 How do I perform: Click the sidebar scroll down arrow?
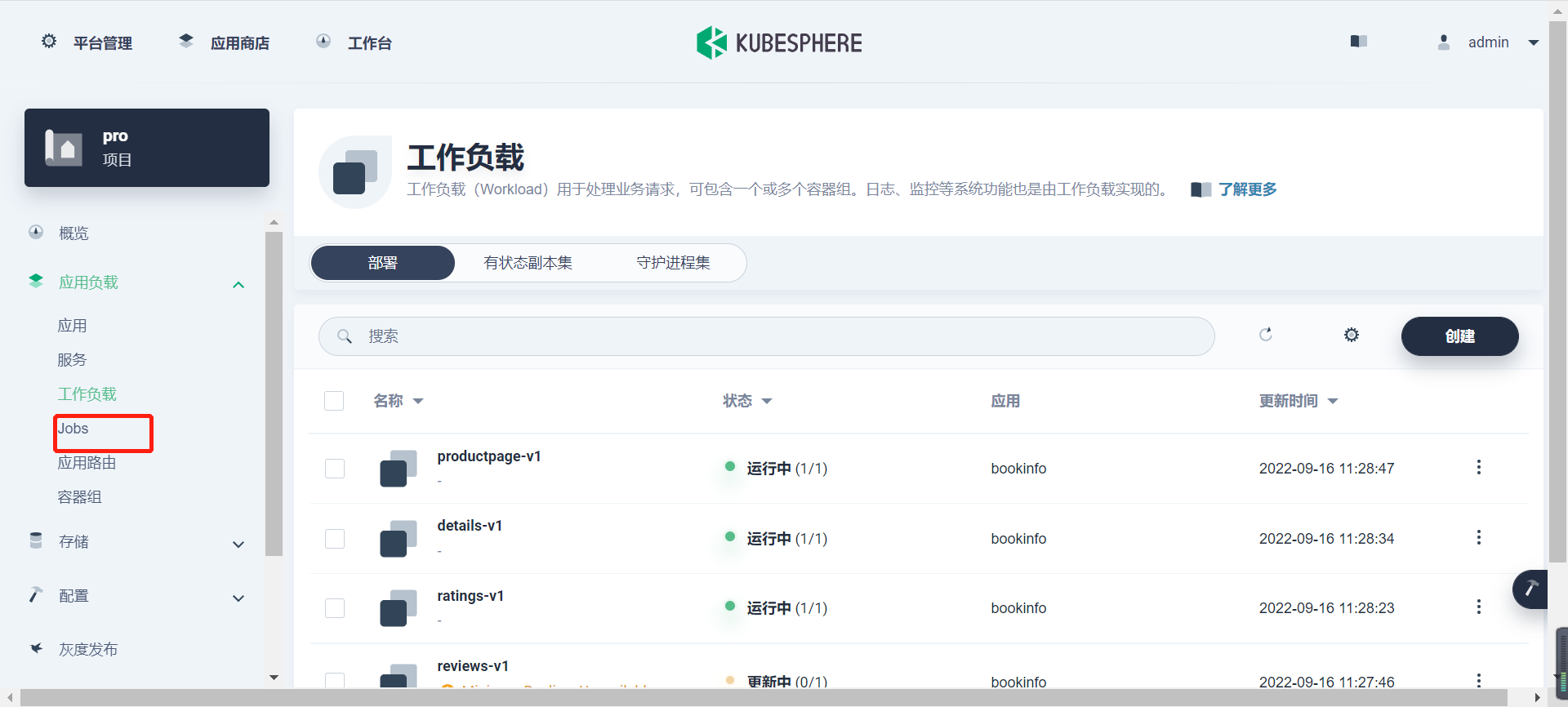(x=274, y=678)
